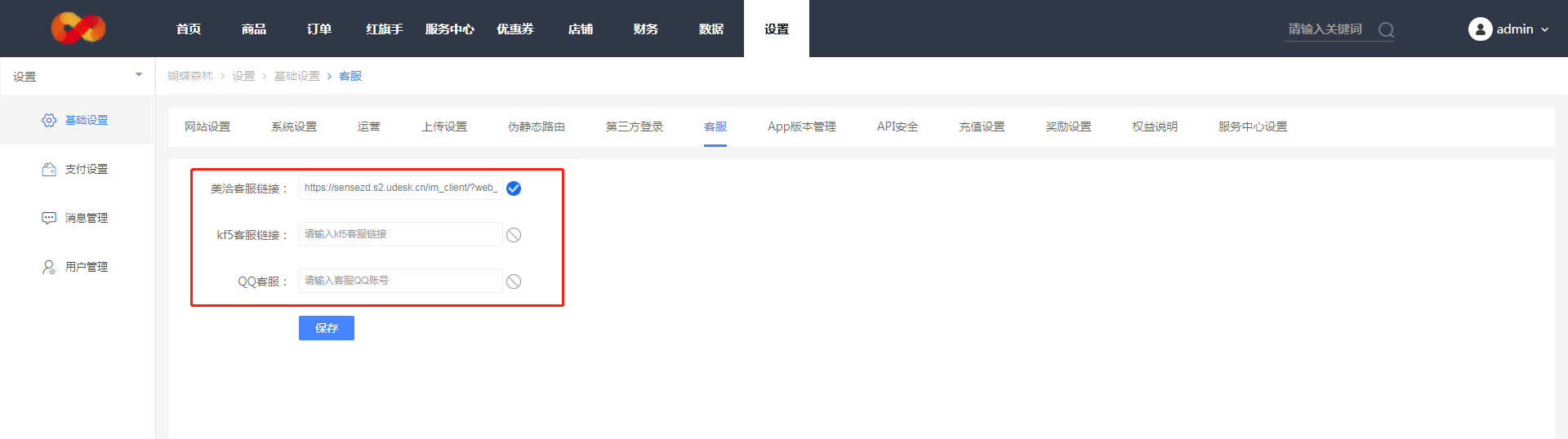Switch to the 服务中心设置 tab
This screenshot has height=439, width=1568.
[1253, 126]
